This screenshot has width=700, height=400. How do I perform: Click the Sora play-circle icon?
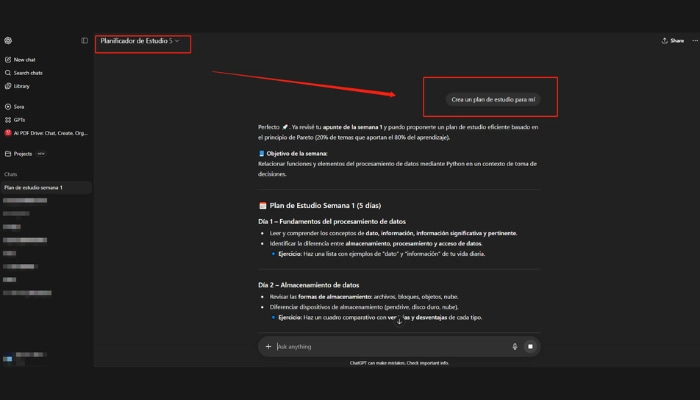coord(8,107)
